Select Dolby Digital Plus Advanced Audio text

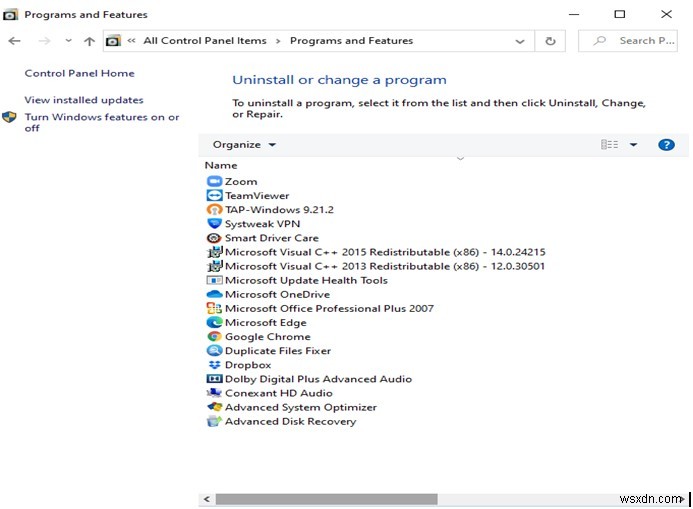click(x=318, y=379)
